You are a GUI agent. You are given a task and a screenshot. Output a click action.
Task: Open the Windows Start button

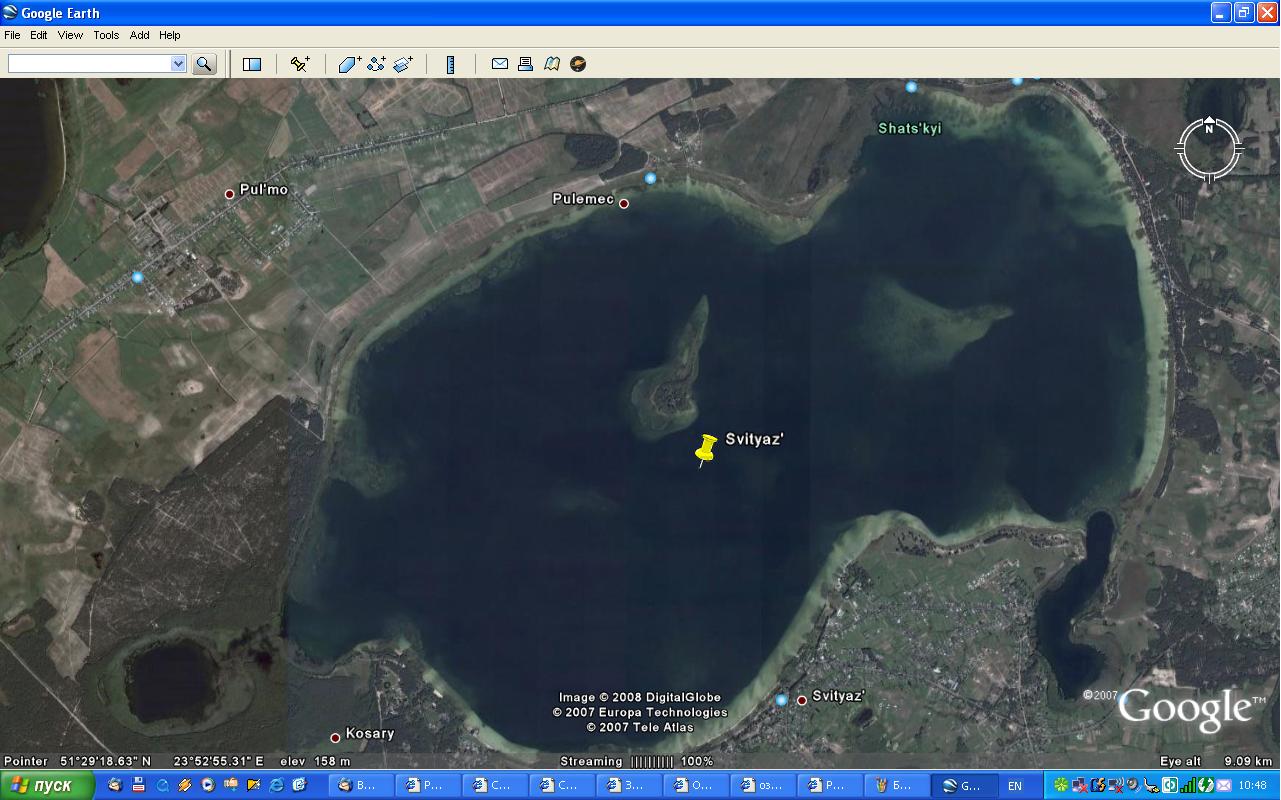click(x=48, y=785)
